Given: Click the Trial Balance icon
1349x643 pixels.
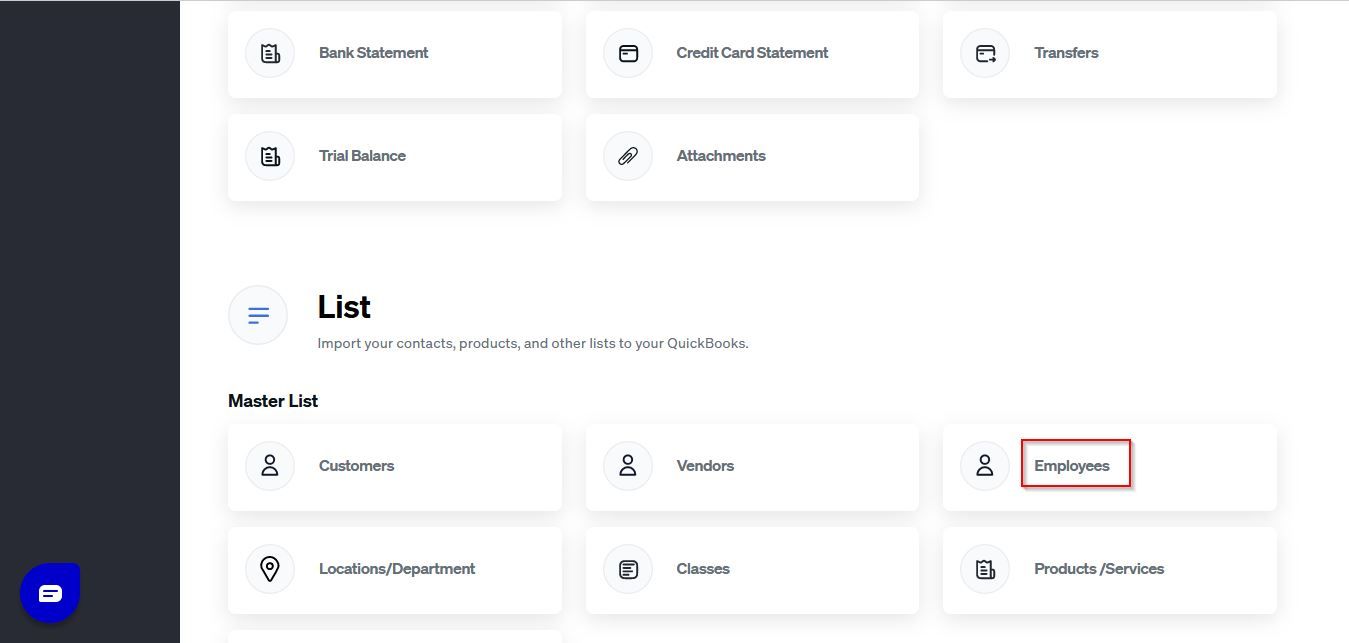Looking at the screenshot, I should point(270,156).
